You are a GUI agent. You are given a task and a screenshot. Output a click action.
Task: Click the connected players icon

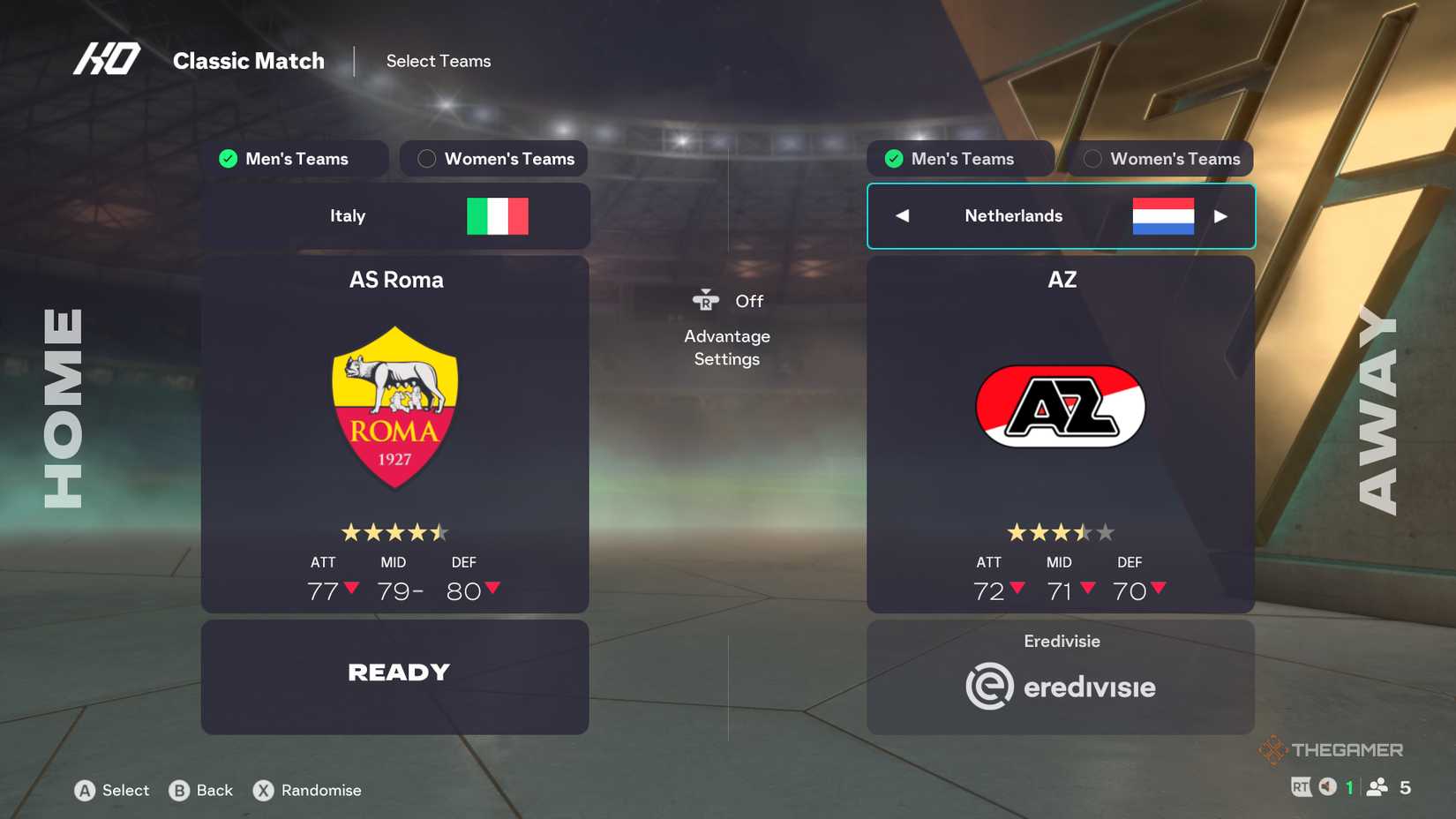pos(1377,787)
